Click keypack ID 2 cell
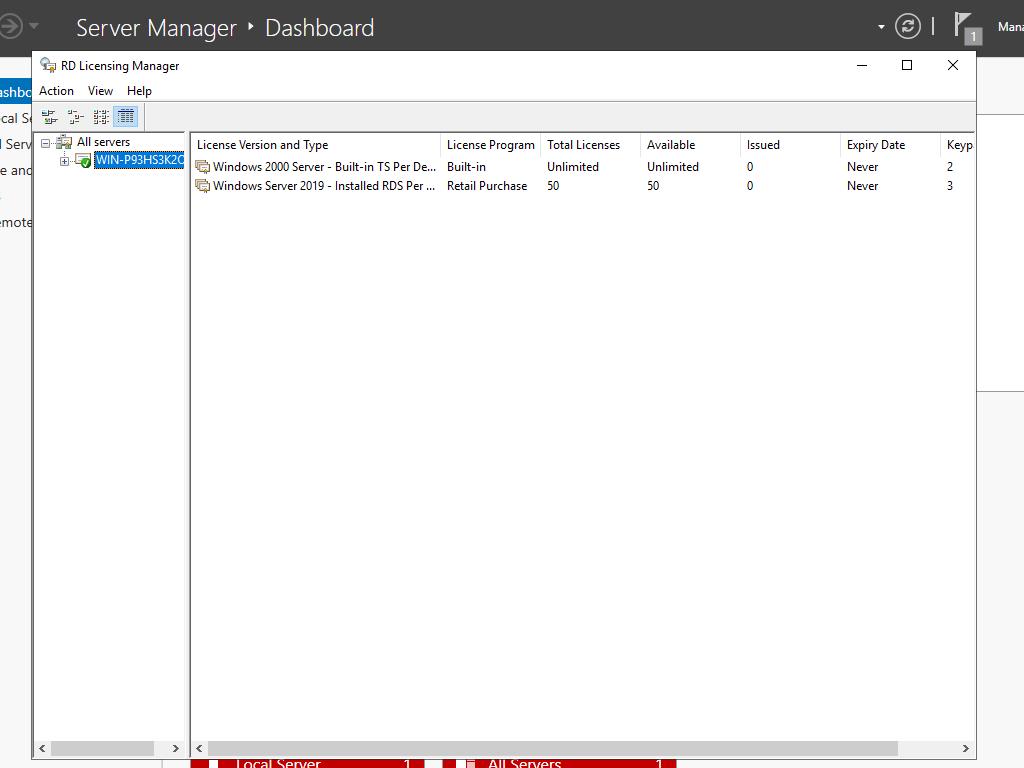This screenshot has width=1024, height=768. [950, 167]
